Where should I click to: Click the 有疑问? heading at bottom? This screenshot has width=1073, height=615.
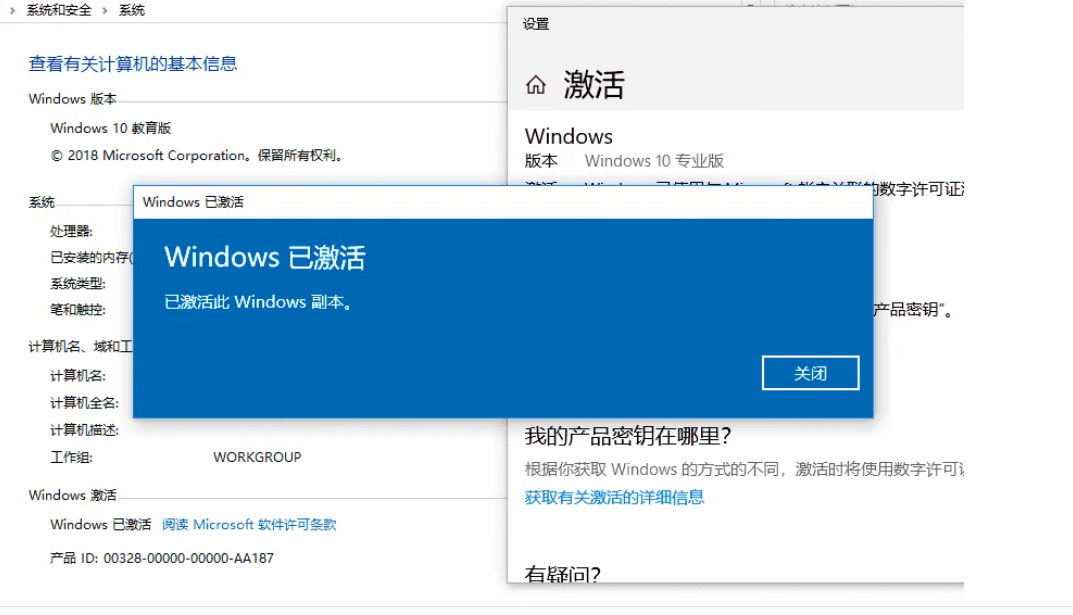point(563,573)
